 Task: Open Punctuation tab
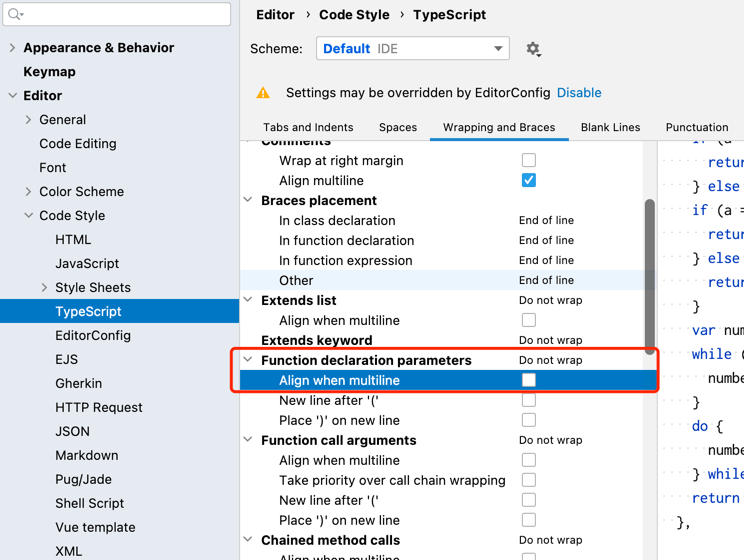(x=697, y=127)
